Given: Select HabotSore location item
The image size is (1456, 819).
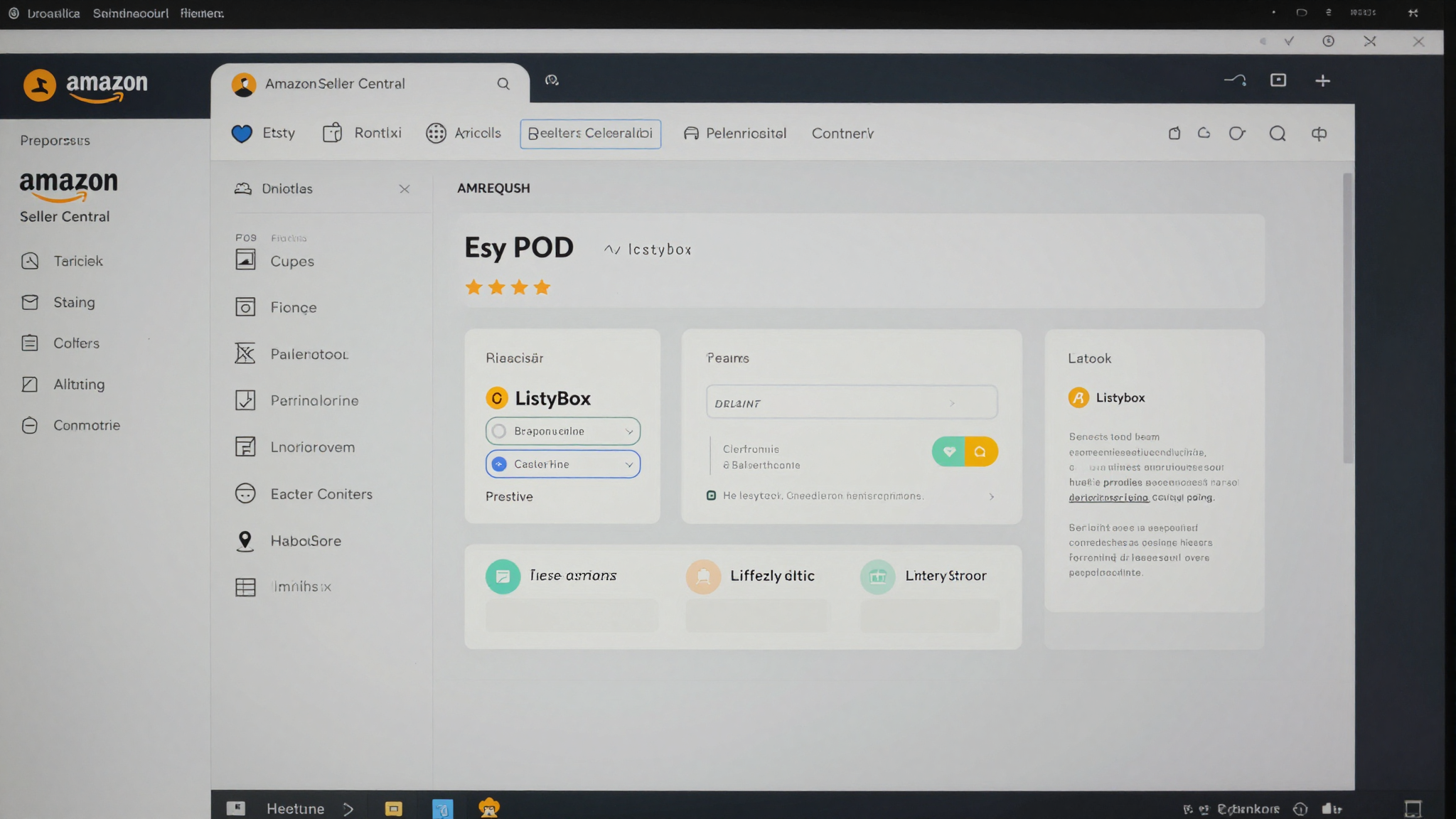Looking at the screenshot, I should 288,541.
